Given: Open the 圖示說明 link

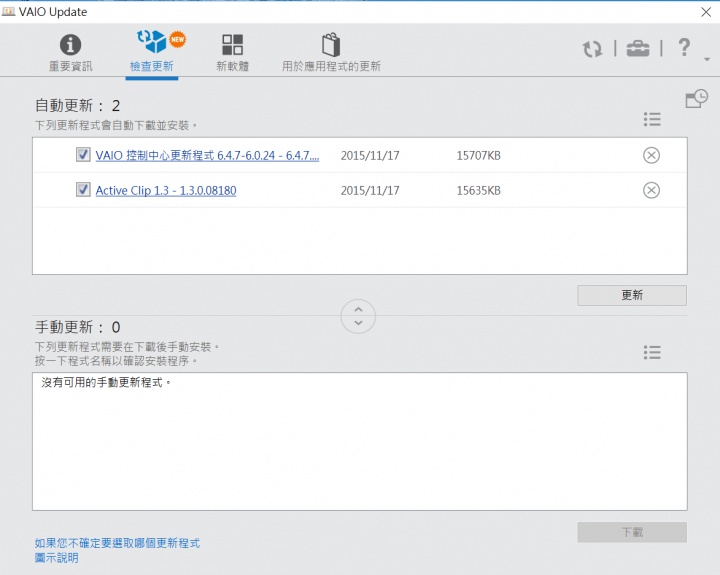Looking at the screenshot, I should [x=56, y=558].
